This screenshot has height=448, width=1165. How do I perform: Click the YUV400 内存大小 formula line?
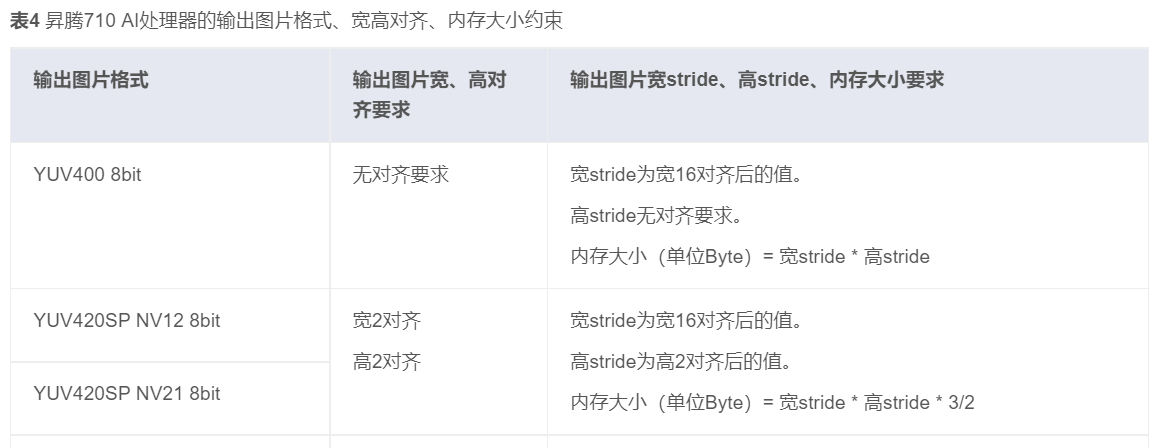pyautogui.click(x=750, y=257)
